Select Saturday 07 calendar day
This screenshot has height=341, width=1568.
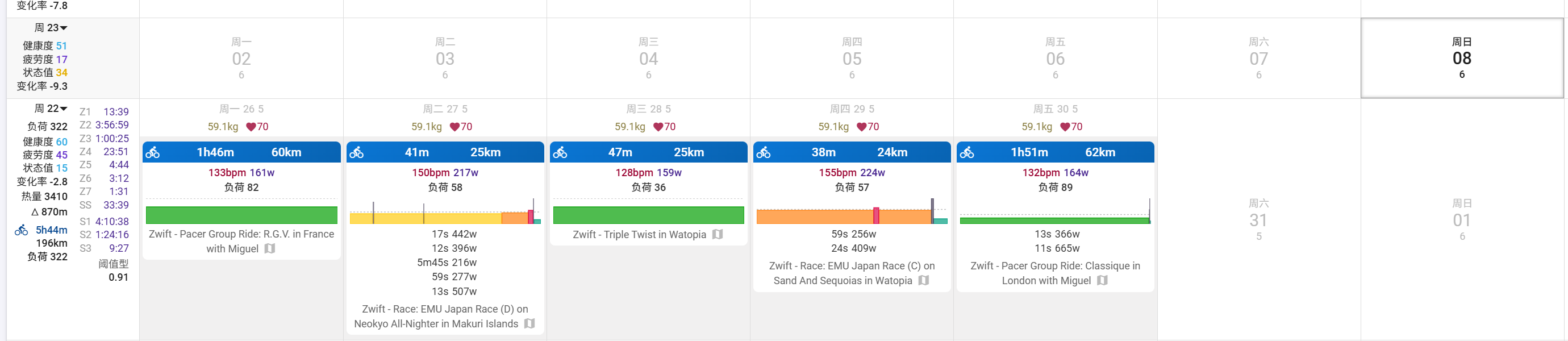pyautogui.click(x=1258, y=58)
